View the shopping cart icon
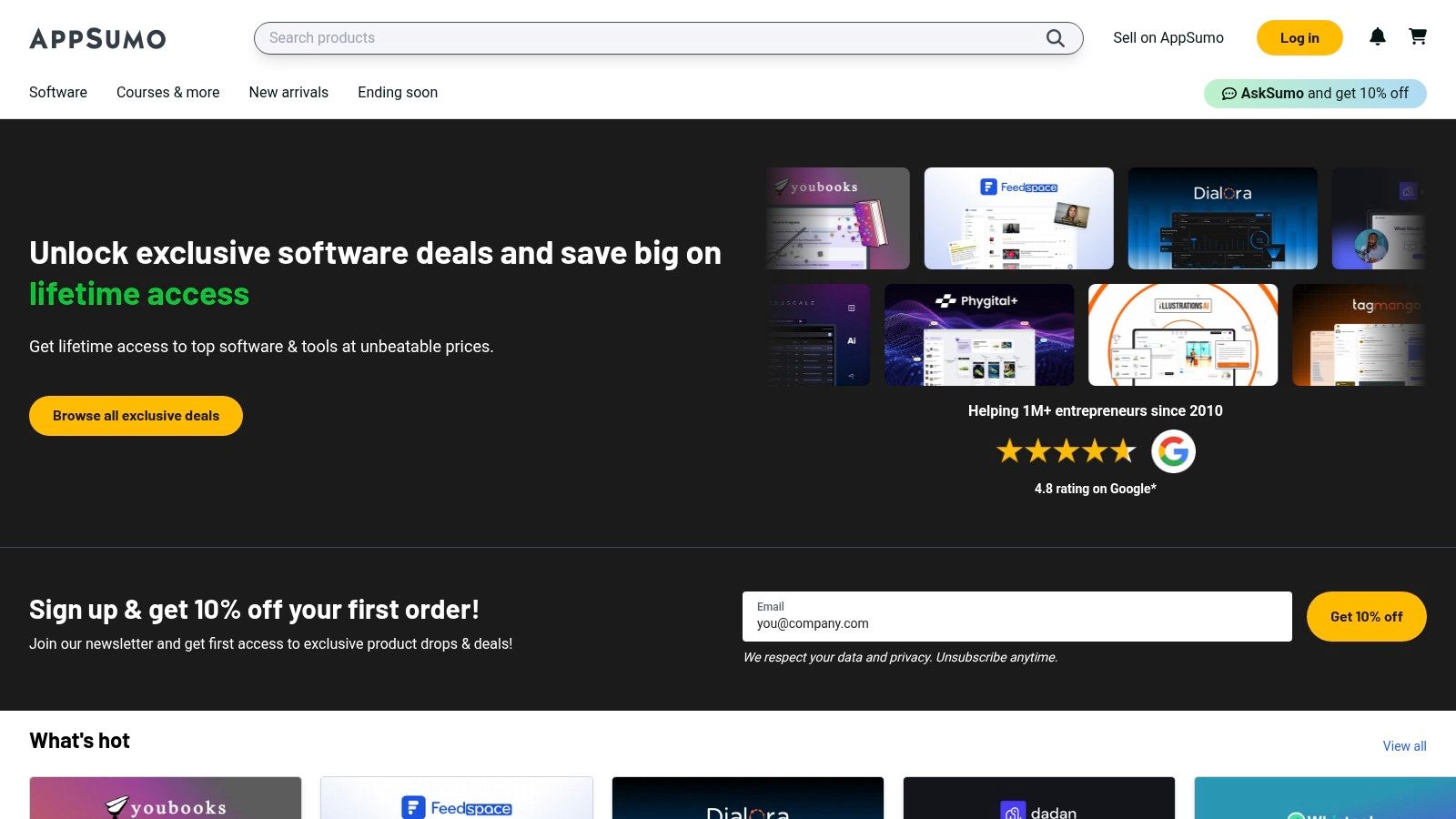 pyautogui.click(x=1418, y=37)
